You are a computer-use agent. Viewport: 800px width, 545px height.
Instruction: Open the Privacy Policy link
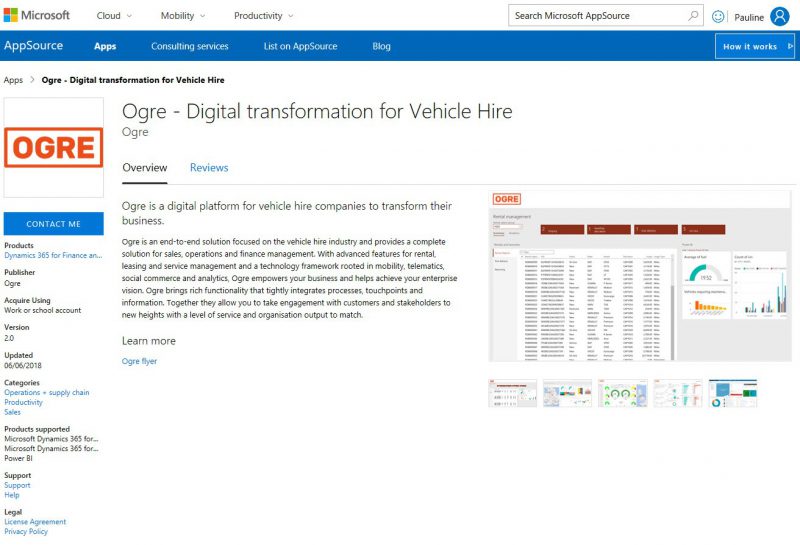[26, 531]
